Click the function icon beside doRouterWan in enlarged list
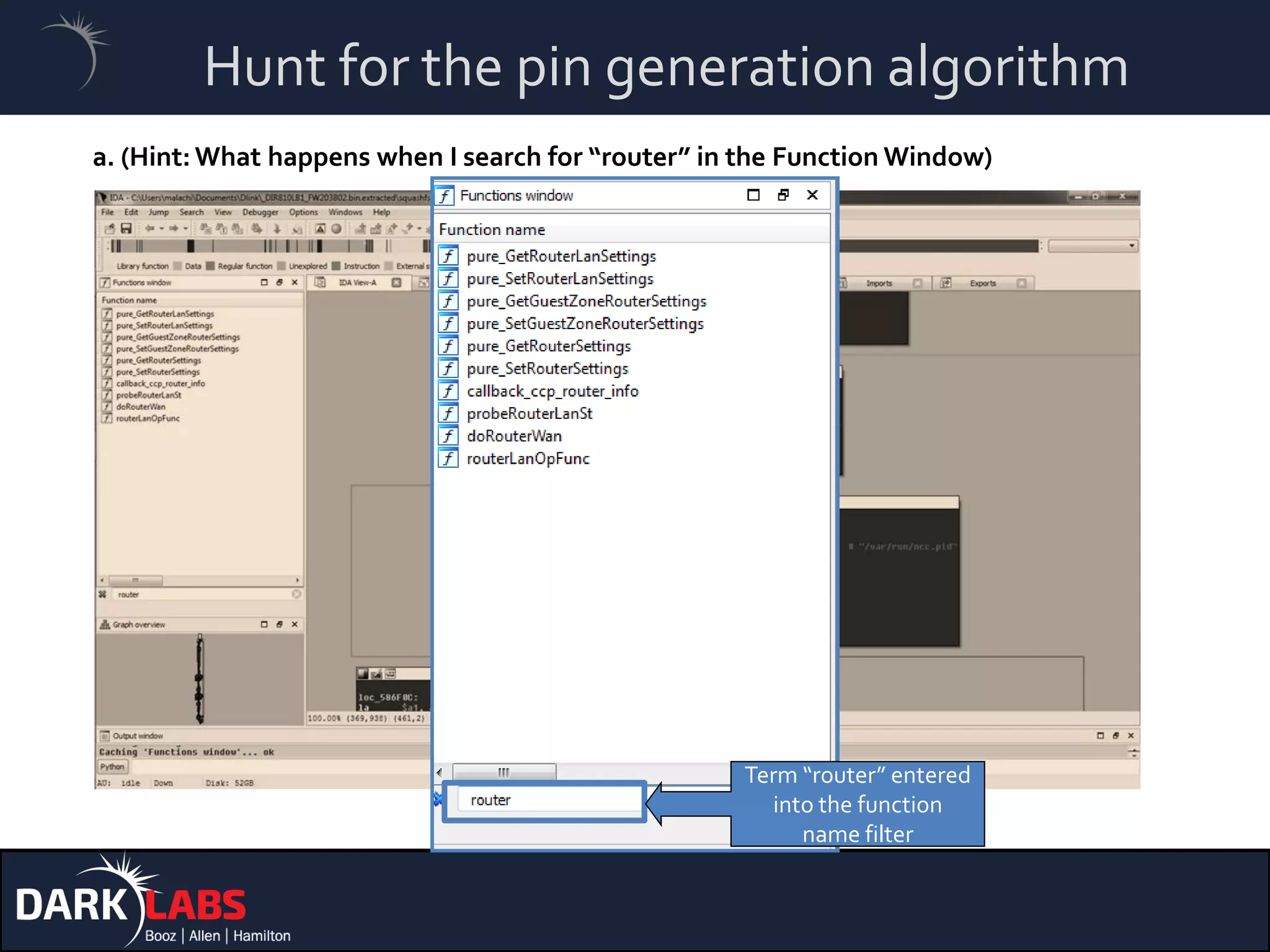1270x952 pixels. 448,435
